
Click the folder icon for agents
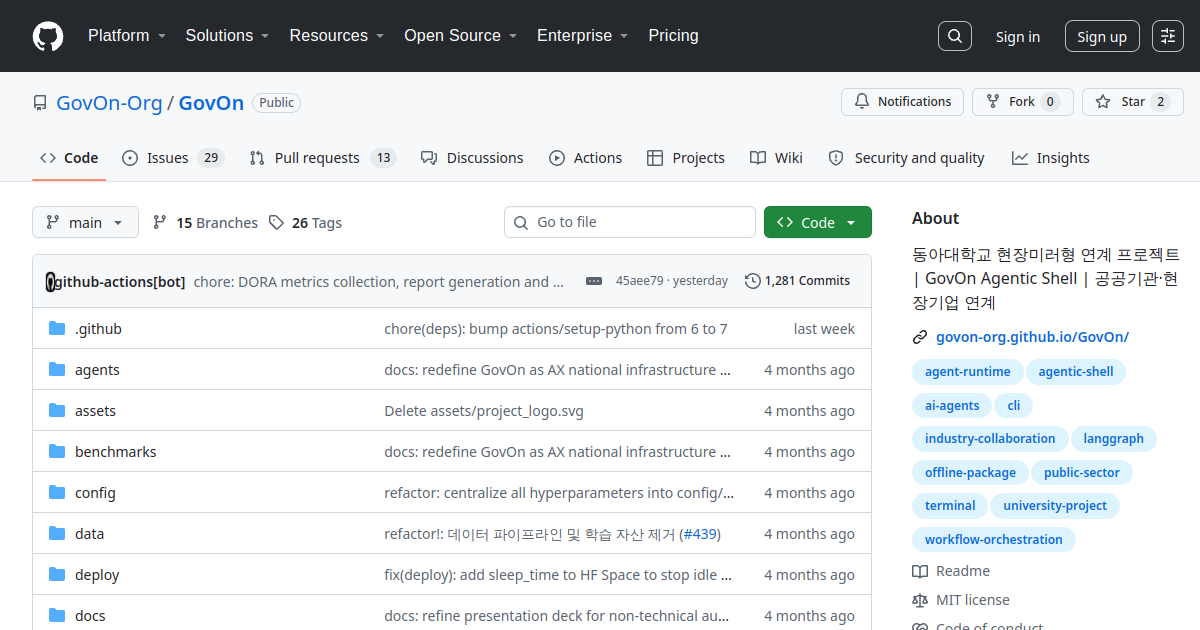click(57, 370)
